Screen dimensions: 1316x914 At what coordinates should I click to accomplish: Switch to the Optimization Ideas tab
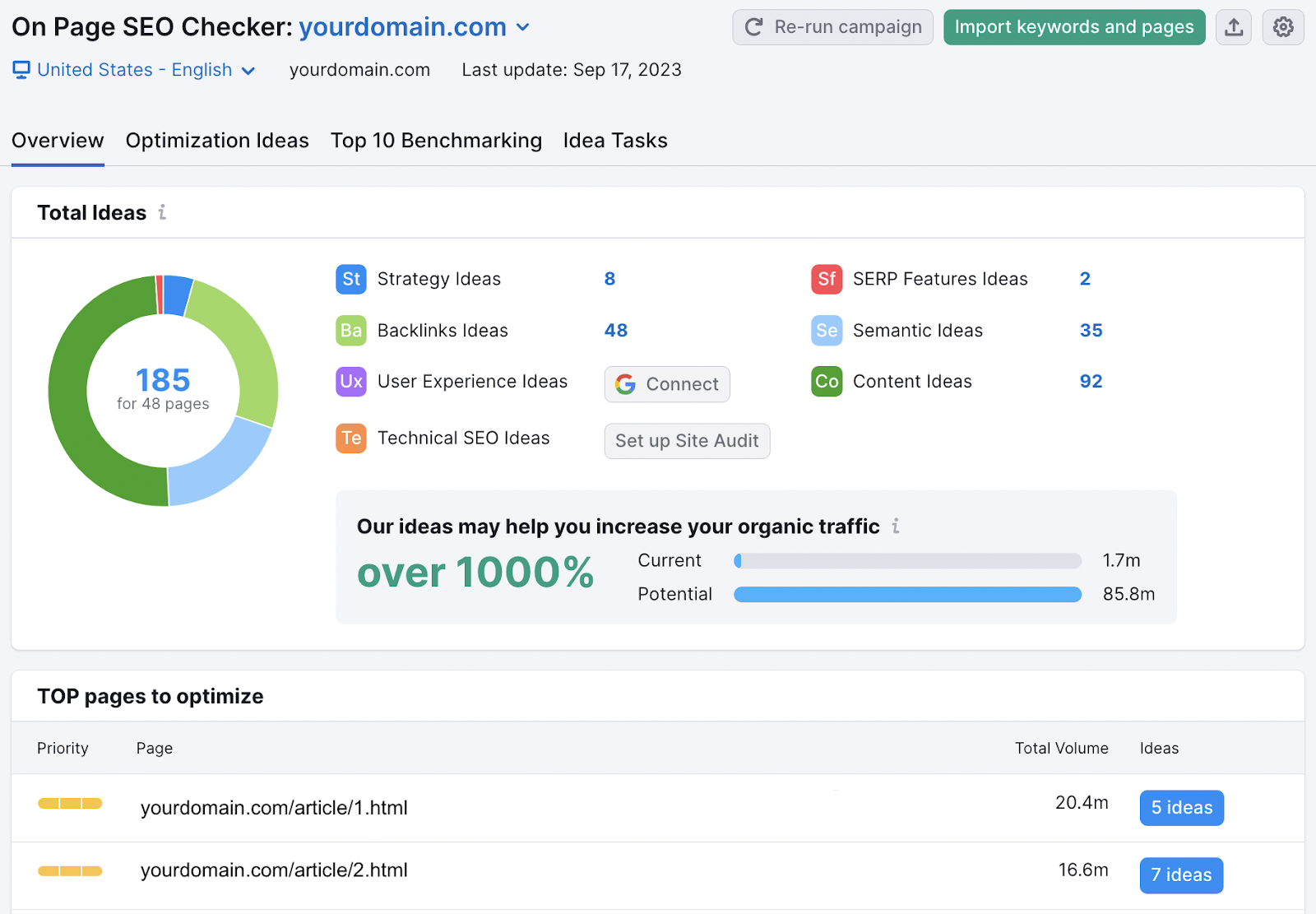click(216, 140)
